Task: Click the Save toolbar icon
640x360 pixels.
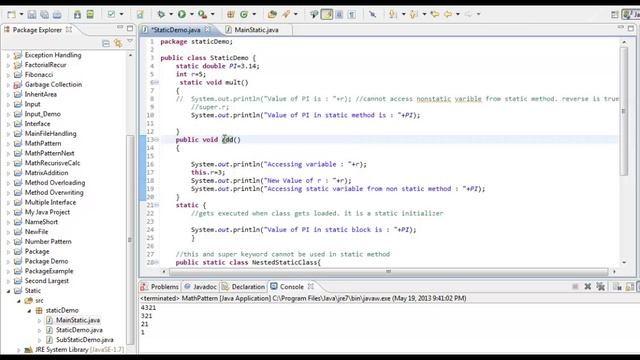Action: click(x=32, y=14)
